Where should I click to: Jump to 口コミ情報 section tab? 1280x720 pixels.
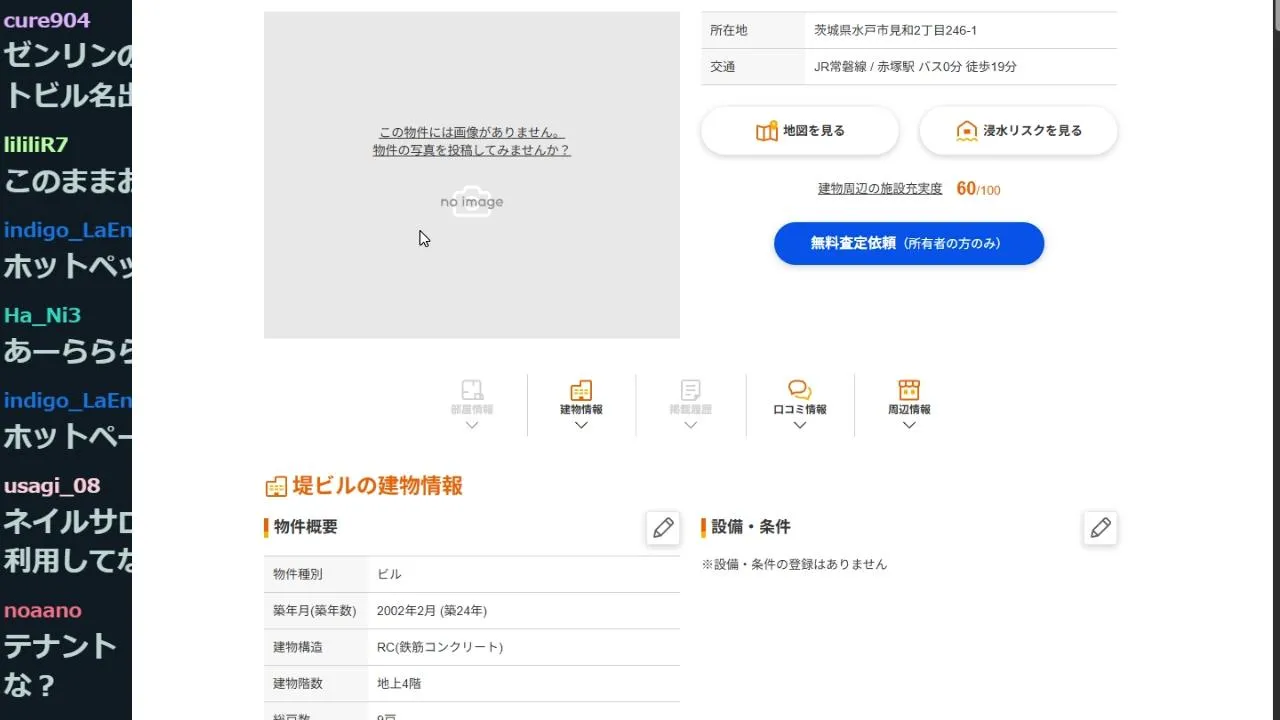coord(799,405)
